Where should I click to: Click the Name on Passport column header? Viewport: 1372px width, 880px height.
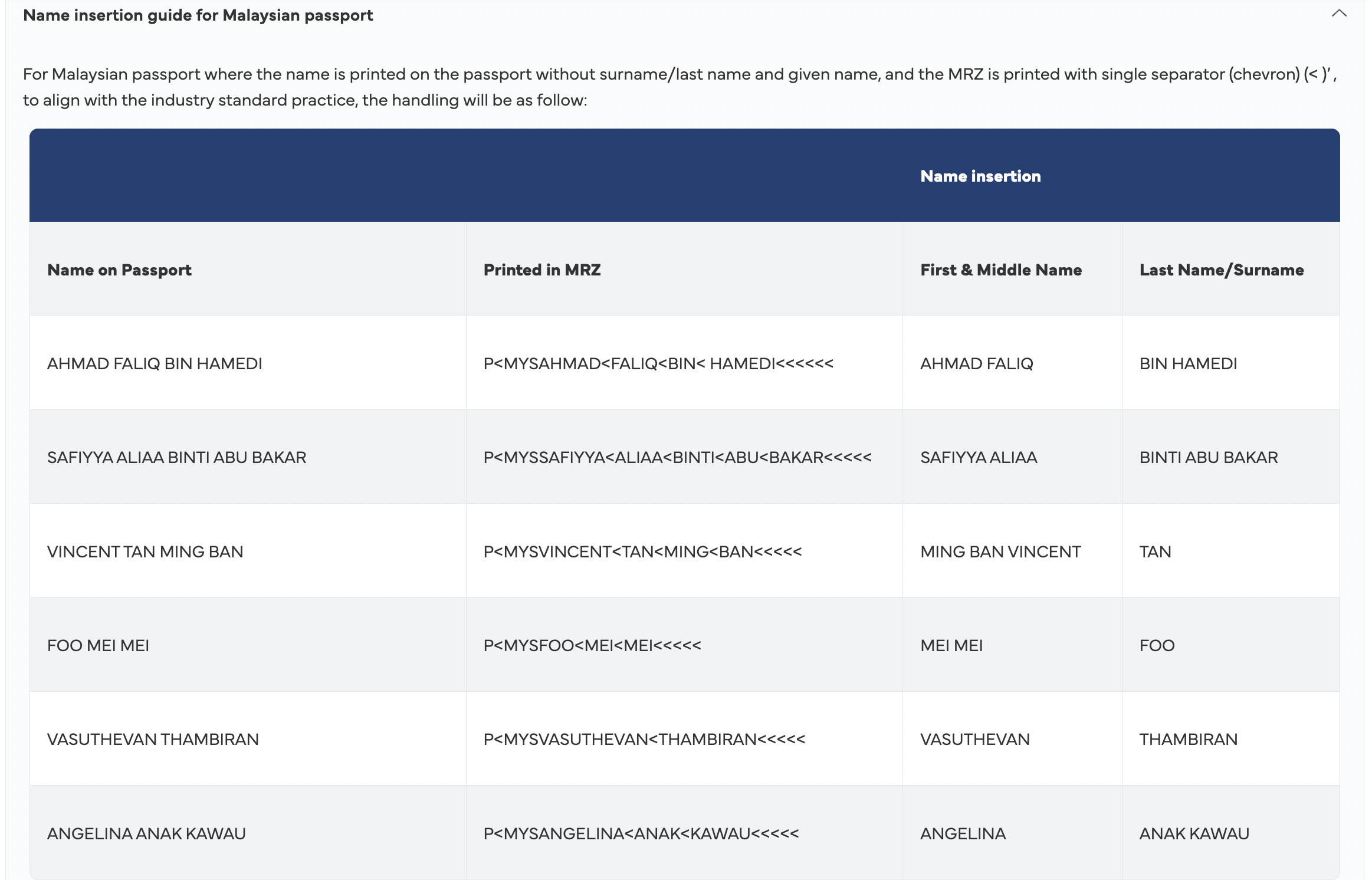(x=119, y=270)
